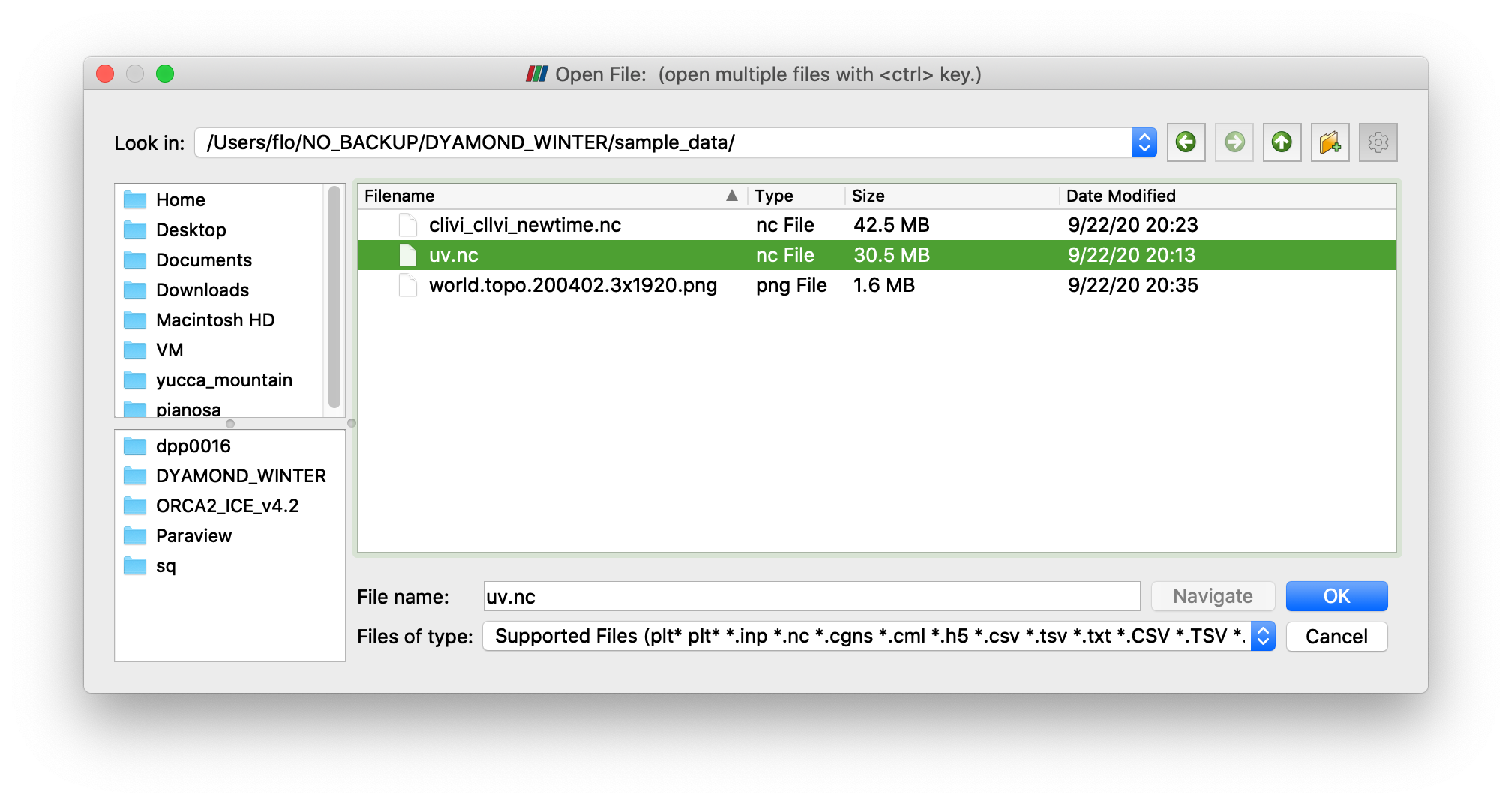
Task: Click the forward navigation arrow icon
Action: (x=1234, y=142)
